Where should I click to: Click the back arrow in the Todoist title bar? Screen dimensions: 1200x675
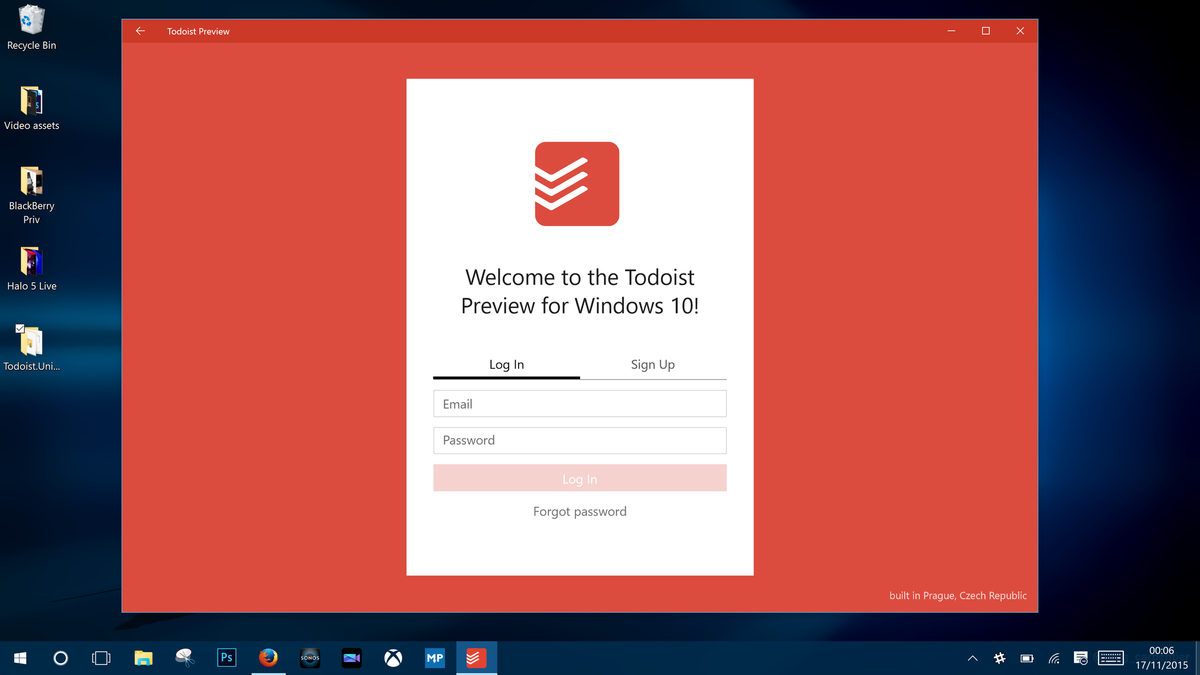point(140,31)
